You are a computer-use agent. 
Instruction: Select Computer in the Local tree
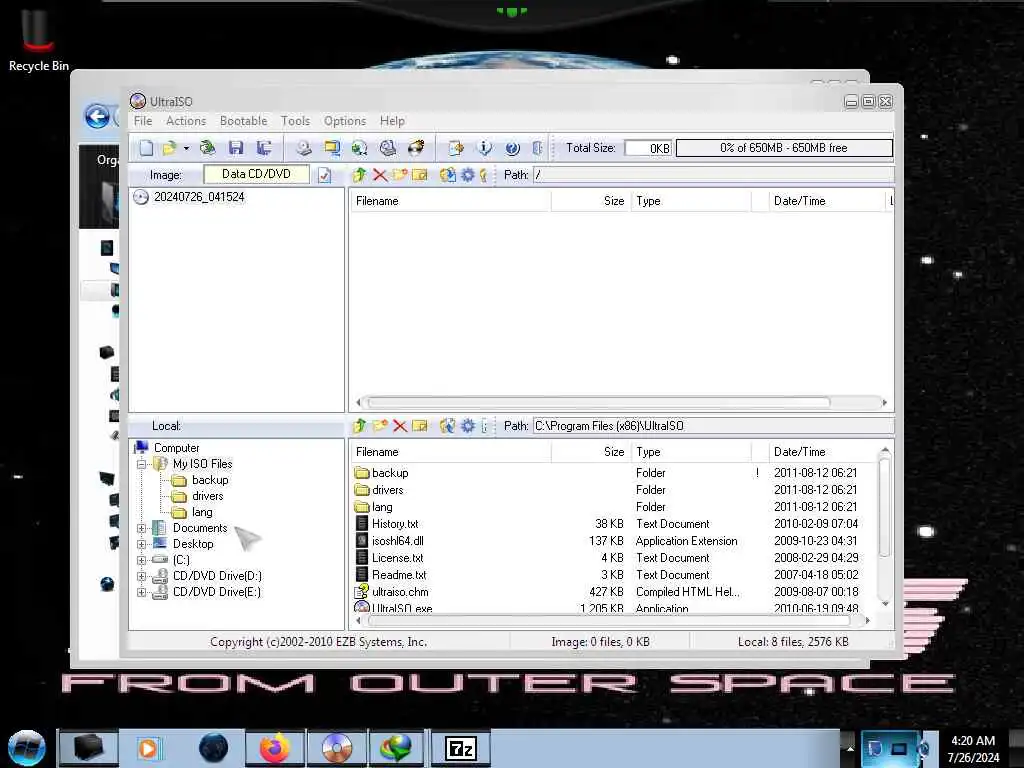pos(176,448)
